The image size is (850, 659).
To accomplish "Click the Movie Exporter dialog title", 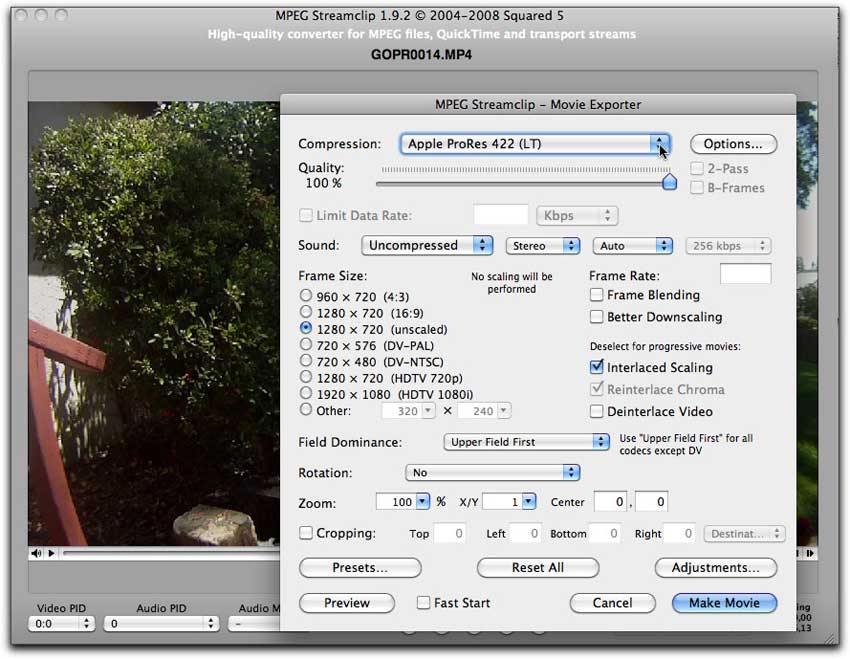I will pyautogui.click(x=538, y=105).
